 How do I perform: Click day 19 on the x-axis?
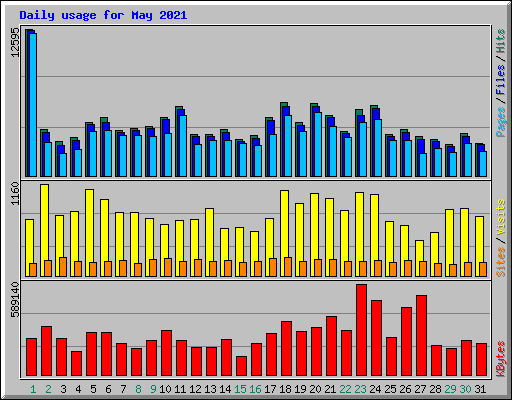click(300, 389)
